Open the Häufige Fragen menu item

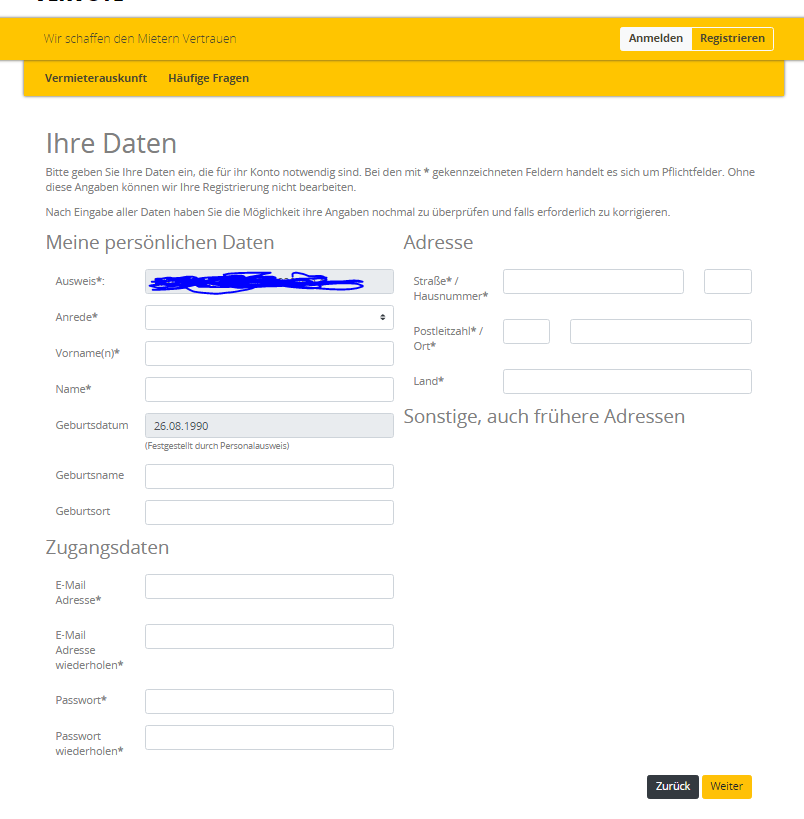coord(208,78)
